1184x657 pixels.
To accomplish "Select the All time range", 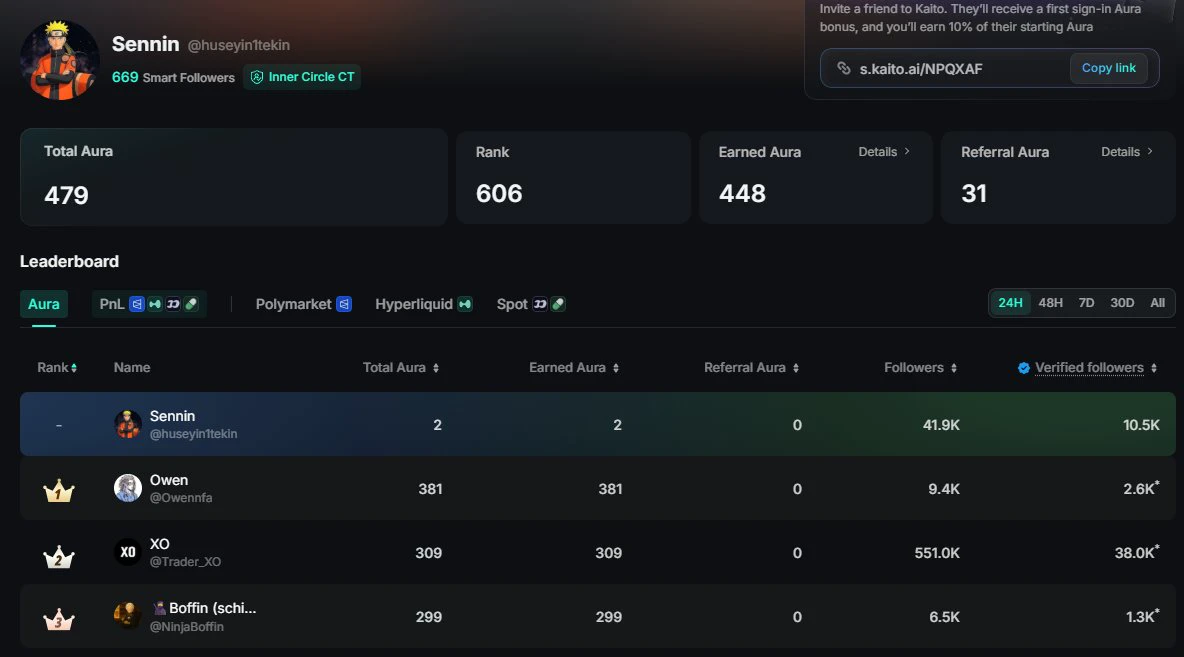I will pyautogui.click(x=1158, y=303).
